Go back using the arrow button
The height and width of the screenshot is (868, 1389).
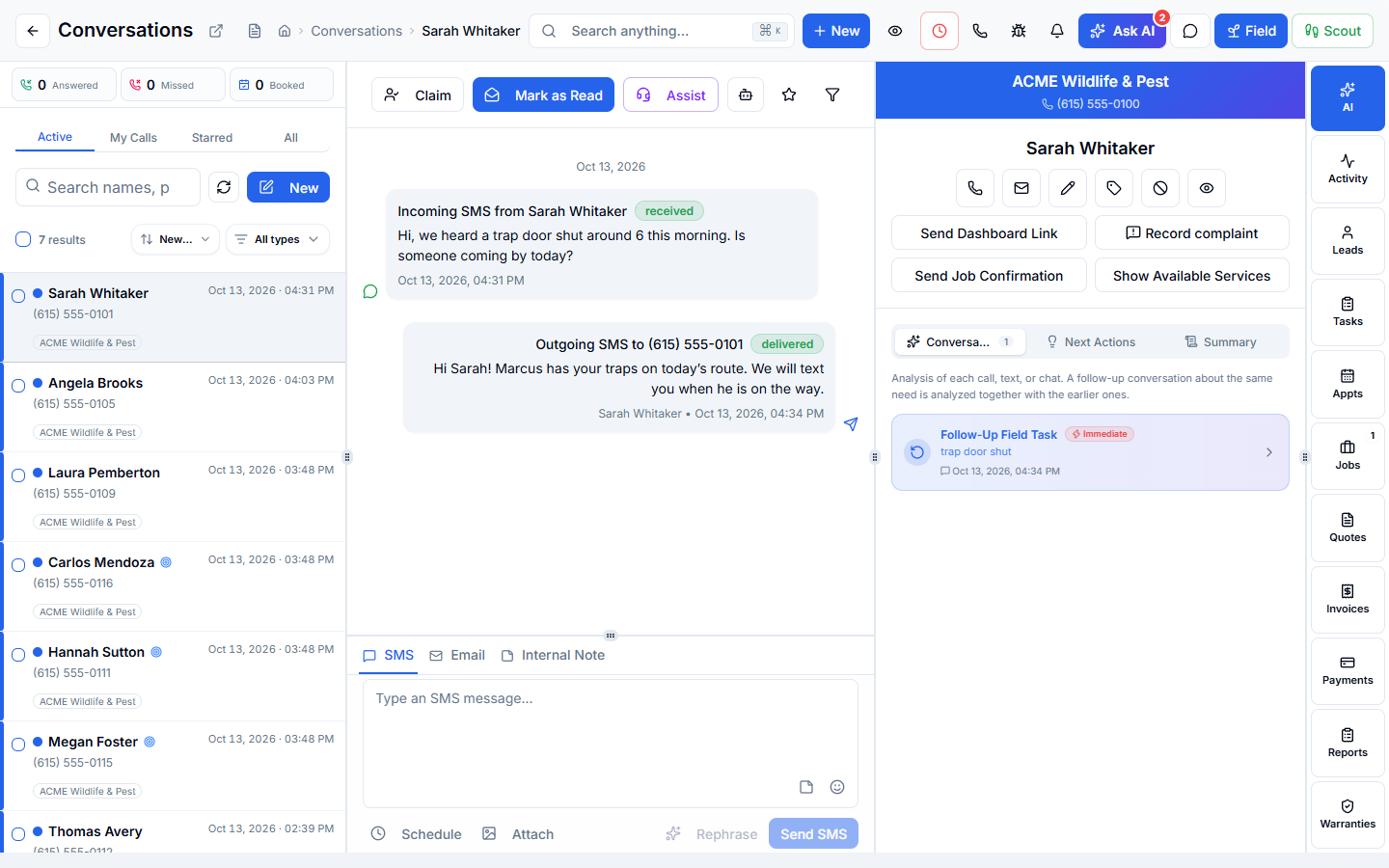tap(33, 31)
